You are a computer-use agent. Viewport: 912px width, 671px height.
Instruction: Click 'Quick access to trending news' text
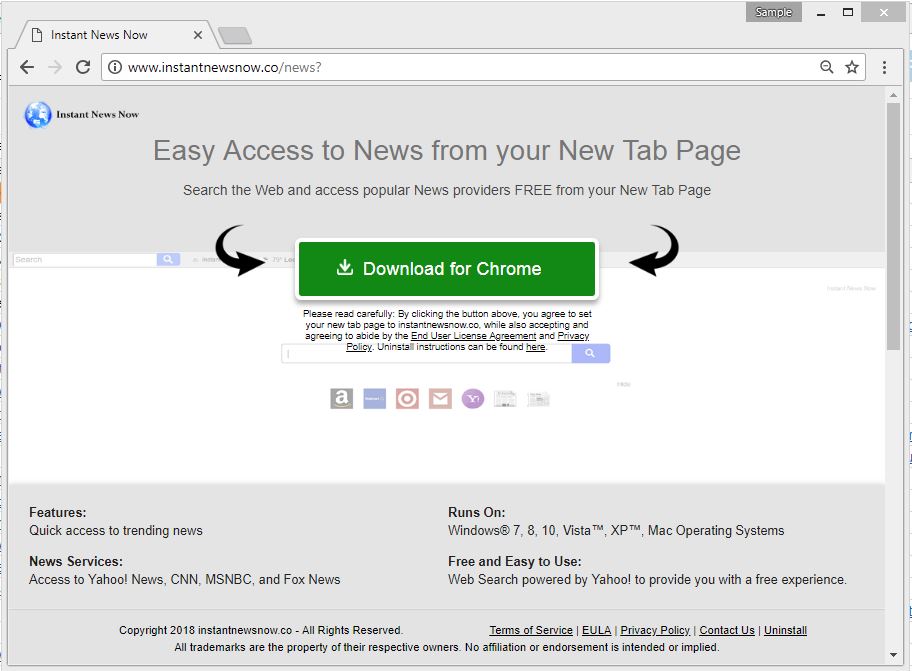[116, 531]
